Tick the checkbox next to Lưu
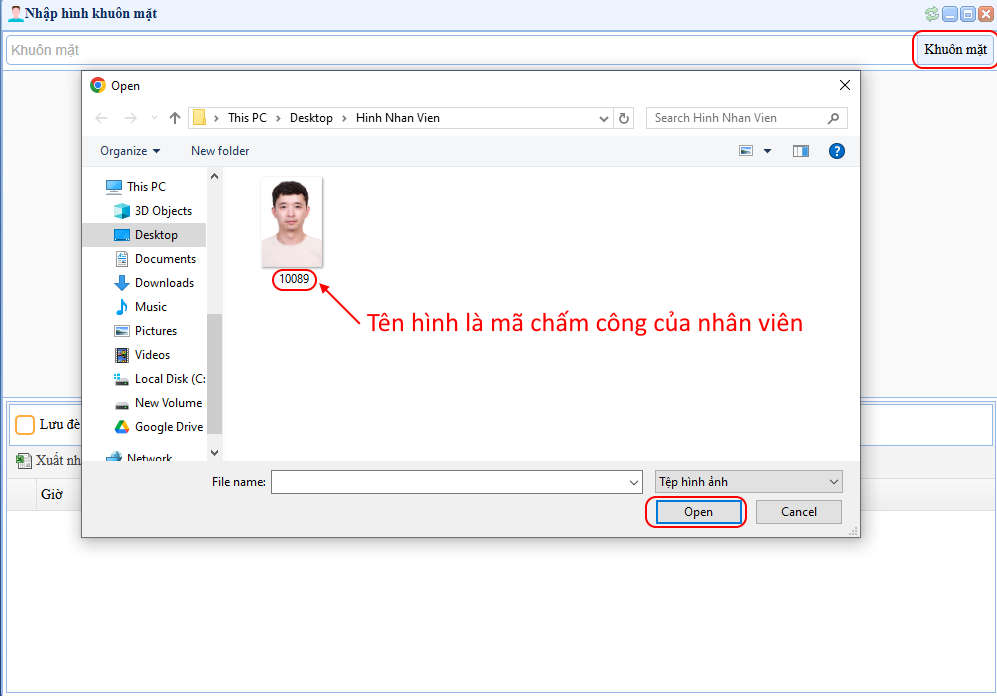Image resolution: width=997 pixels, height=696 pixels. click(25, 425)
